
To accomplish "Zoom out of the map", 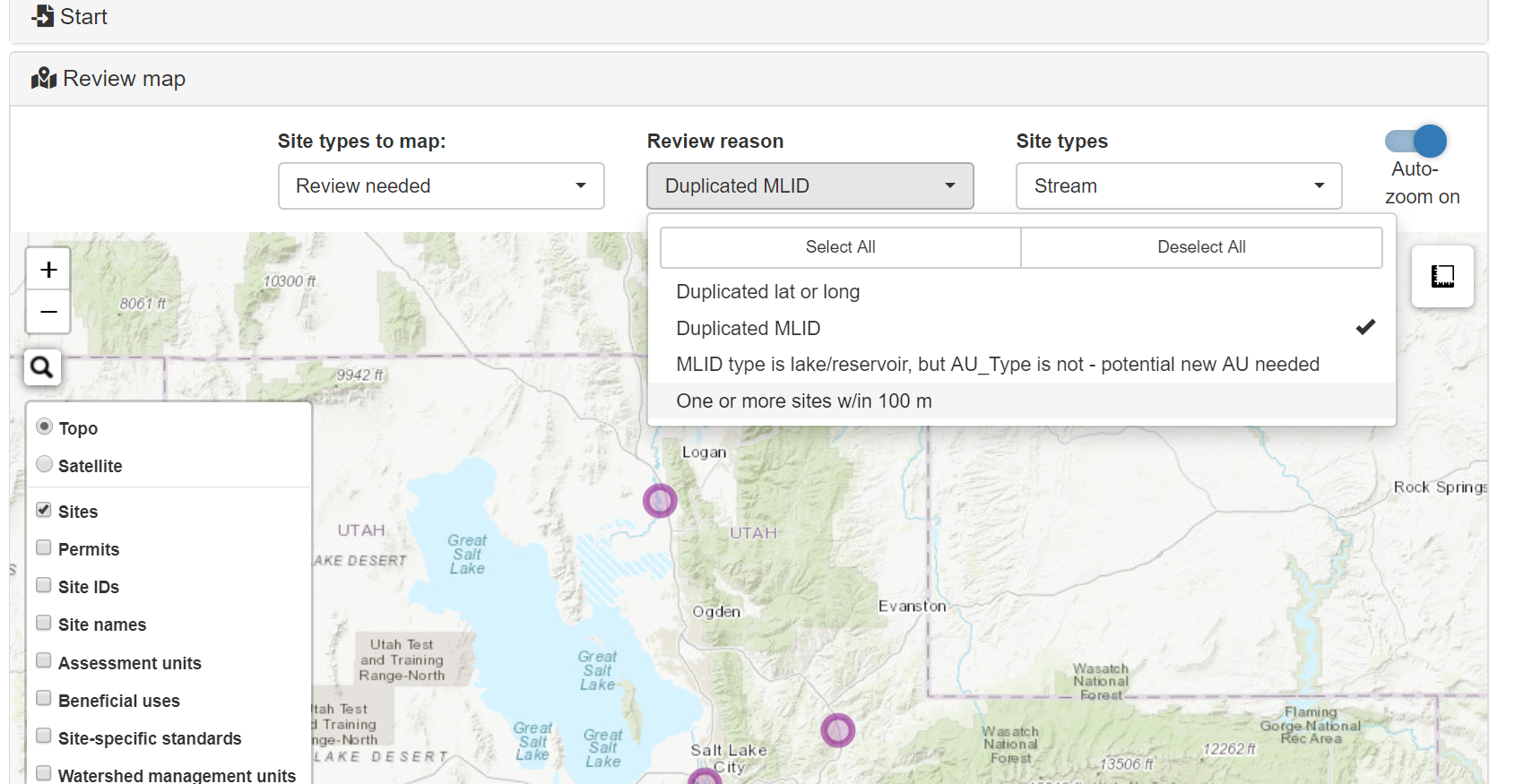I will (48, 312).
